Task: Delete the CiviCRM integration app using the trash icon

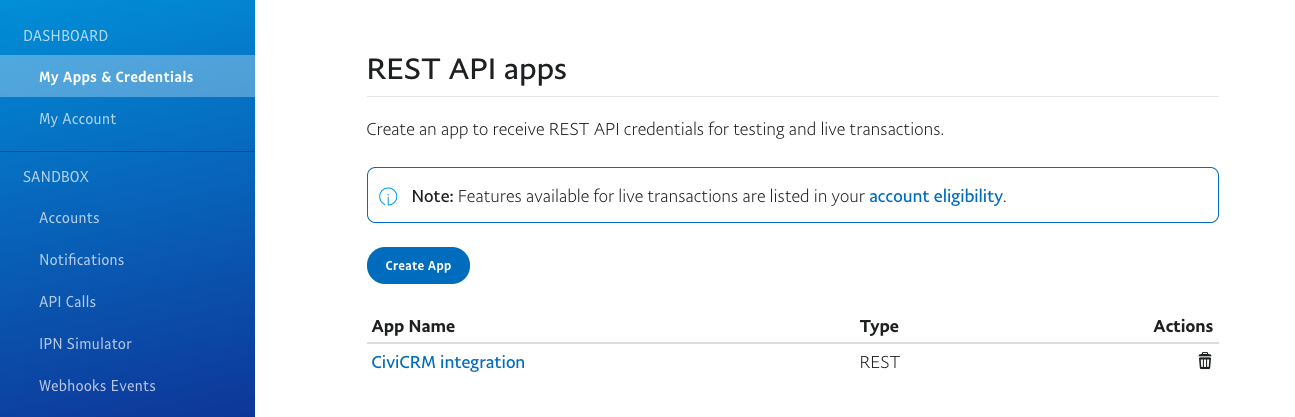Action: [1205, 361]
